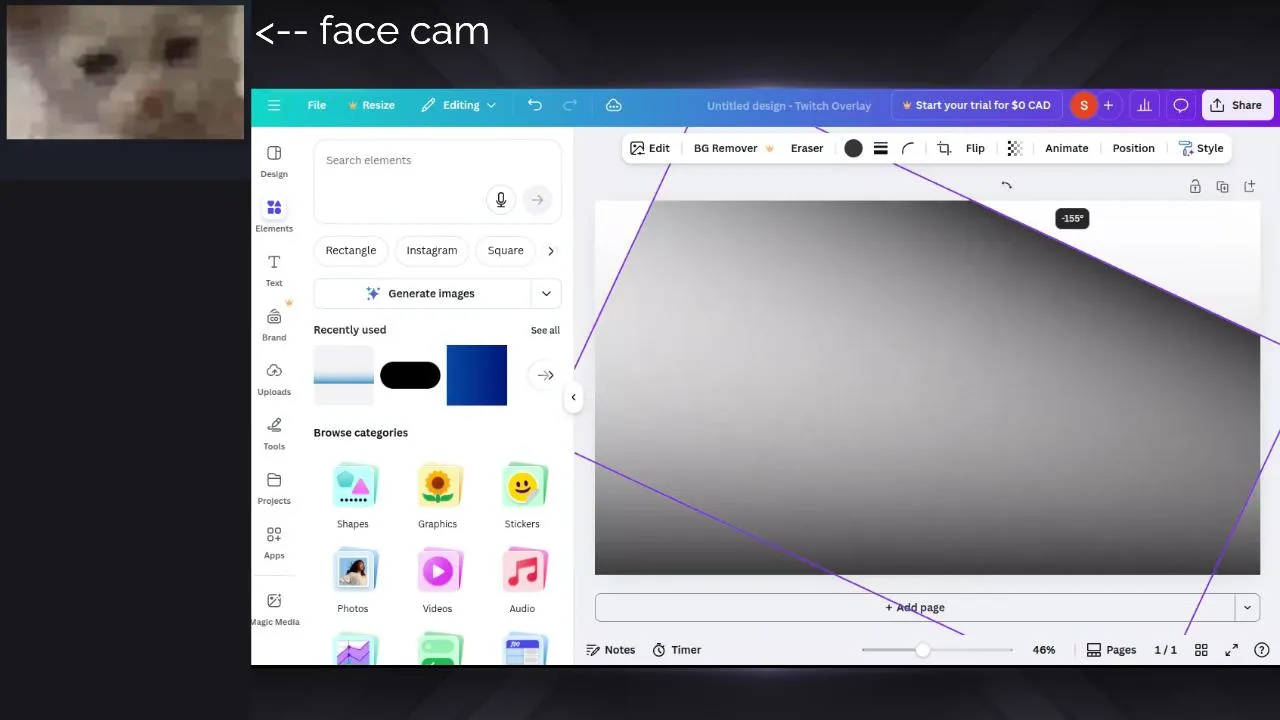Open the S account avatar

(x=1084, y=105)
